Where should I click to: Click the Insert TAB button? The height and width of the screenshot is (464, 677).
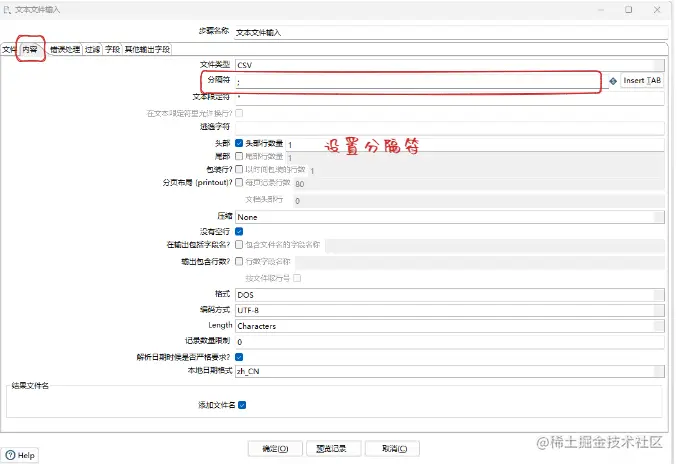[642, 81]
